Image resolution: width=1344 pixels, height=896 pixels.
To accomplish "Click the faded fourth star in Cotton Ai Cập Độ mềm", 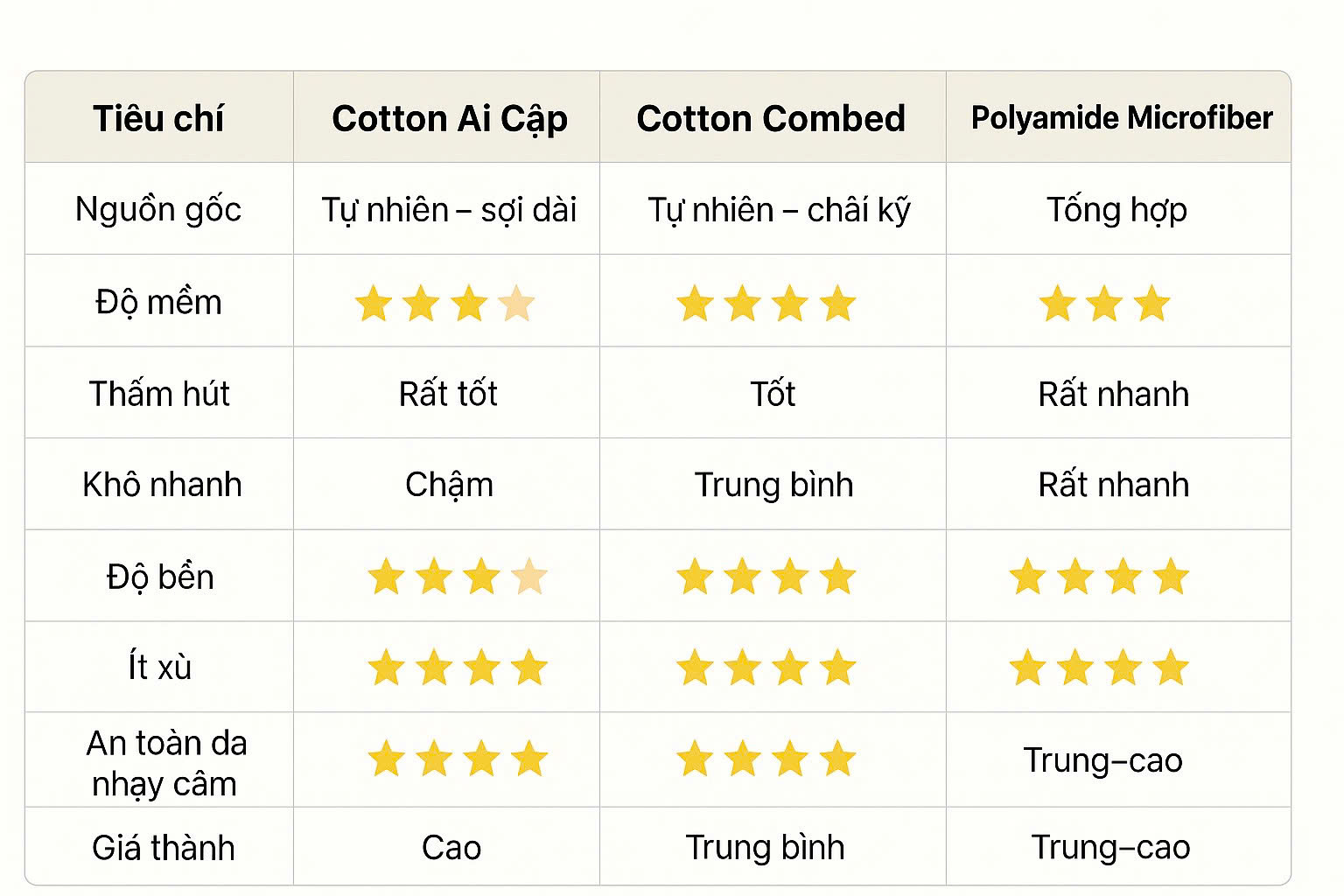I will [516, 304].
